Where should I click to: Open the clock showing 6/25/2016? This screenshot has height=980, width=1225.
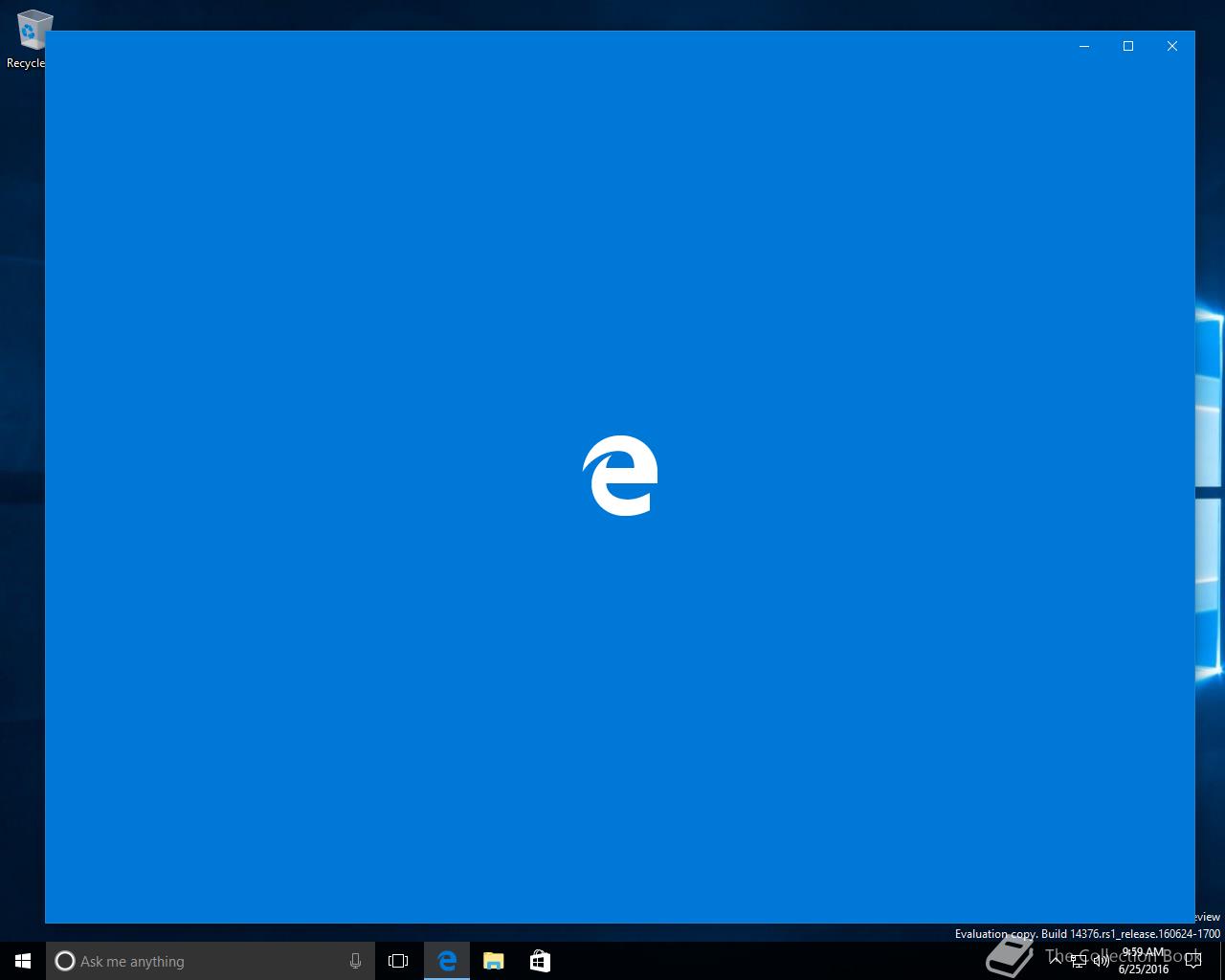click(x=1144, y=961)
